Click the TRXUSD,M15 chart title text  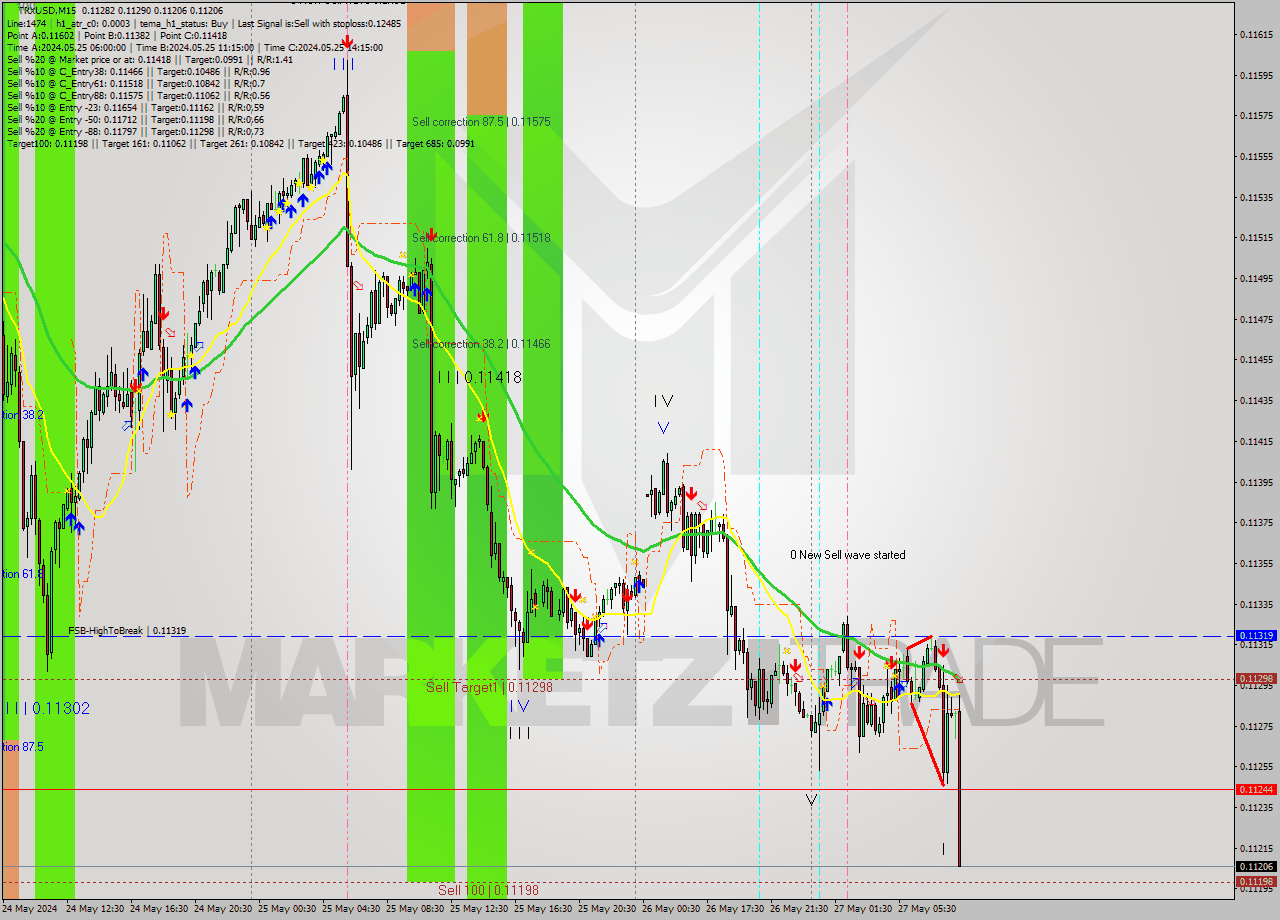pyautogui.click(x=47, y=10)
